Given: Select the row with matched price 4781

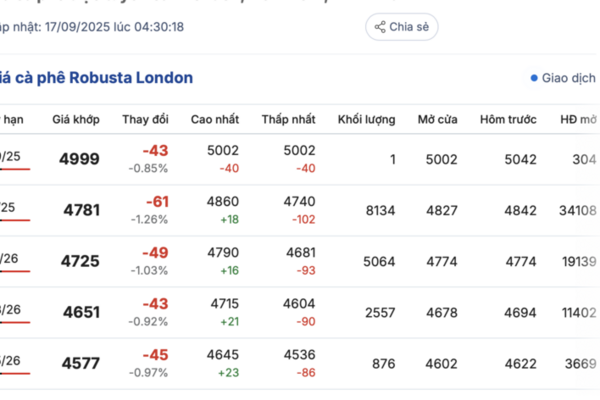Looking at the screenshot, I should coord(300,210).
